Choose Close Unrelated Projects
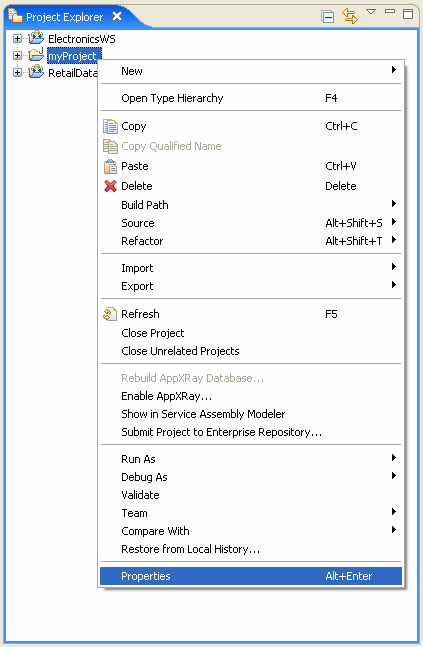Screen dimensions: 423x647 [251, 351]
